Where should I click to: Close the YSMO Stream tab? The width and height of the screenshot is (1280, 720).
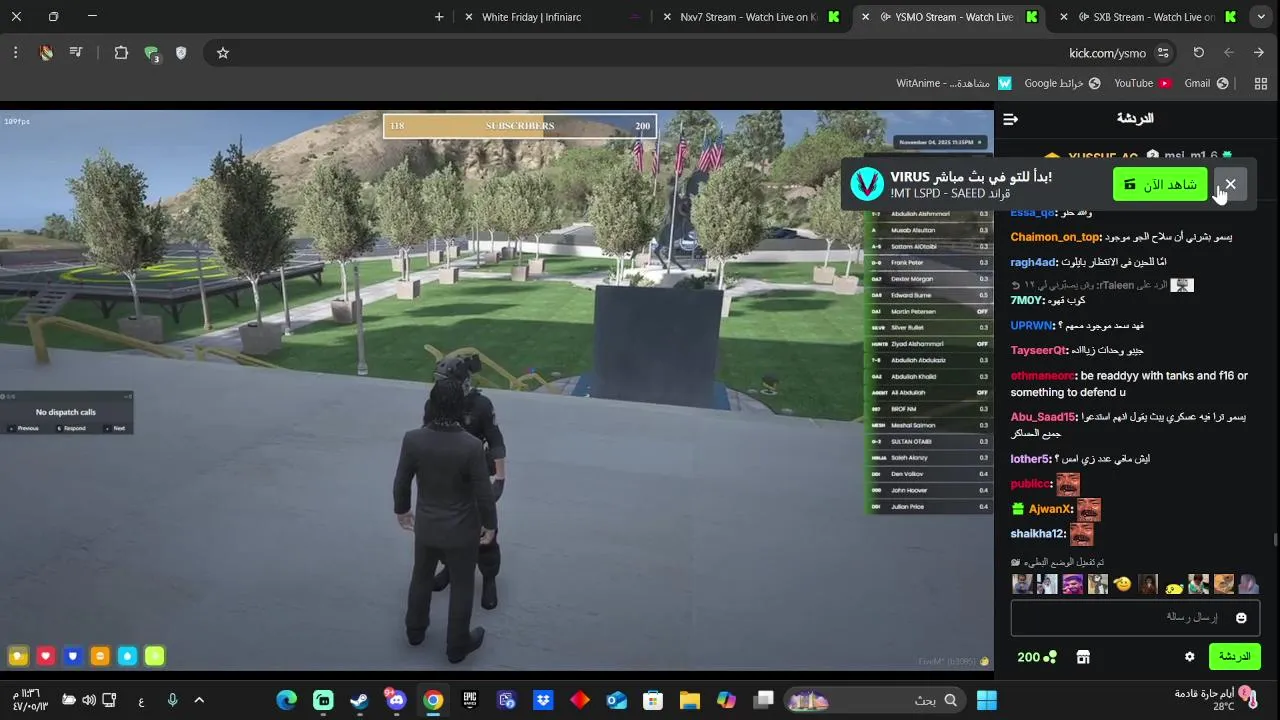click(866, 17)
